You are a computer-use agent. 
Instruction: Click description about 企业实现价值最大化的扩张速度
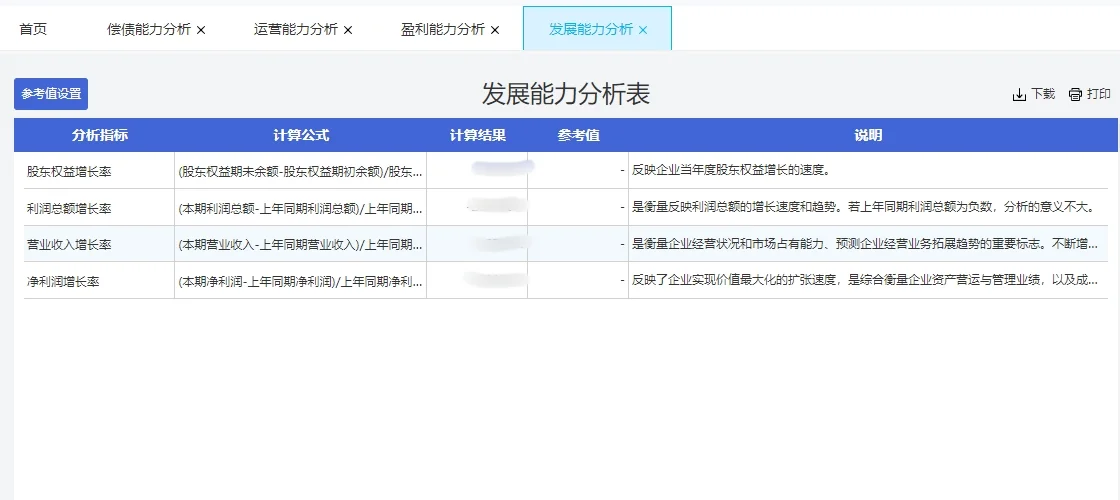(x=865, y=281)
